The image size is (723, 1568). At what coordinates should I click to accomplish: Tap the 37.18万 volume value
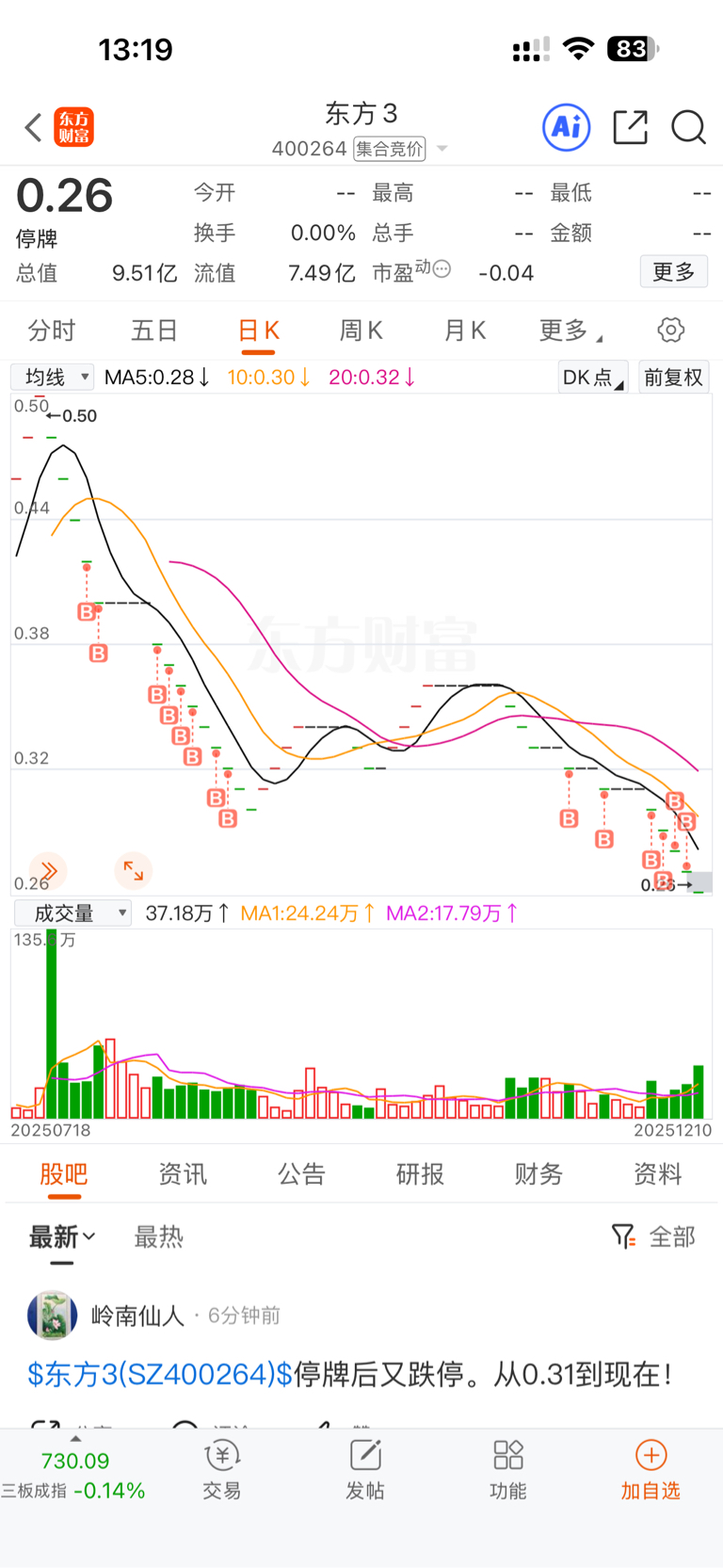point(187,913)
